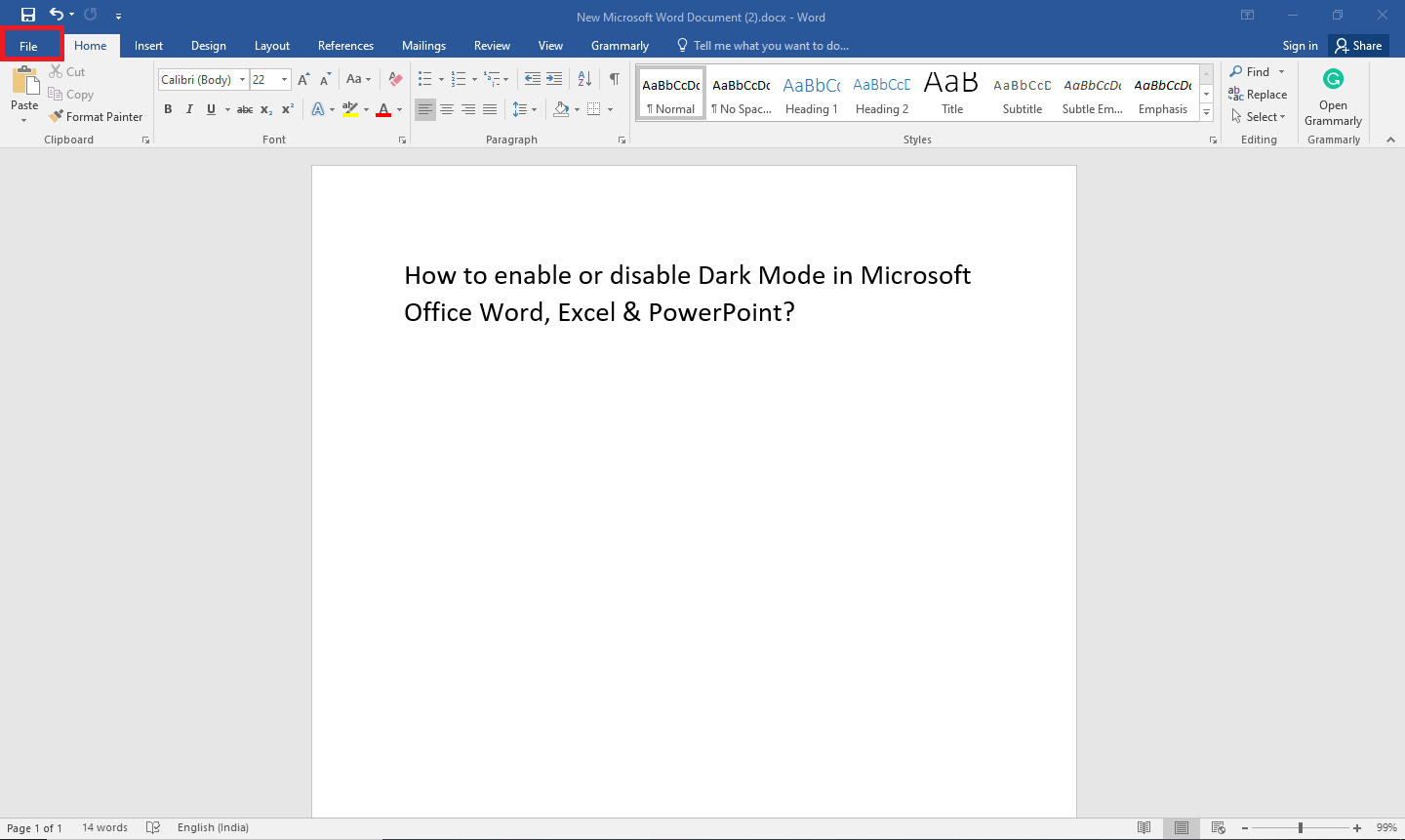Apply paragraph shading
The width and height of the screenshot is (1405, 840).
[x=561, y=109]
